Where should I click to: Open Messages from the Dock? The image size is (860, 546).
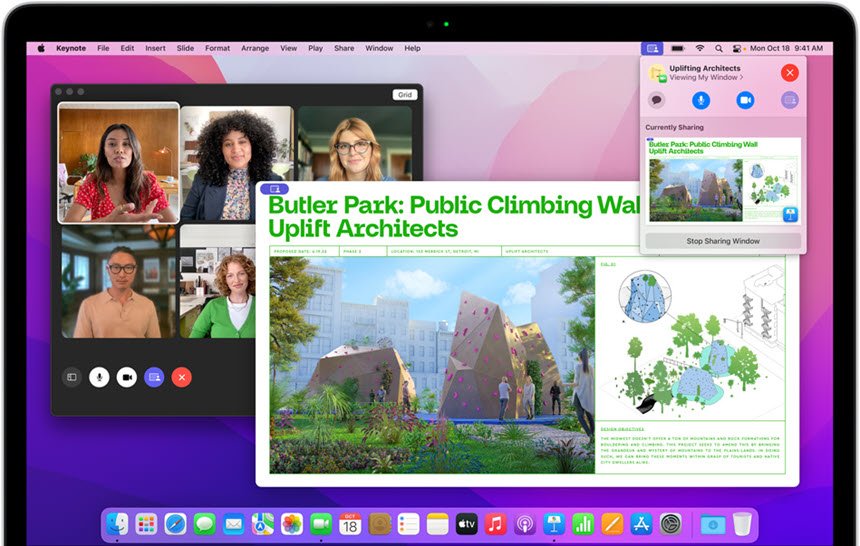tap(205, 525)
